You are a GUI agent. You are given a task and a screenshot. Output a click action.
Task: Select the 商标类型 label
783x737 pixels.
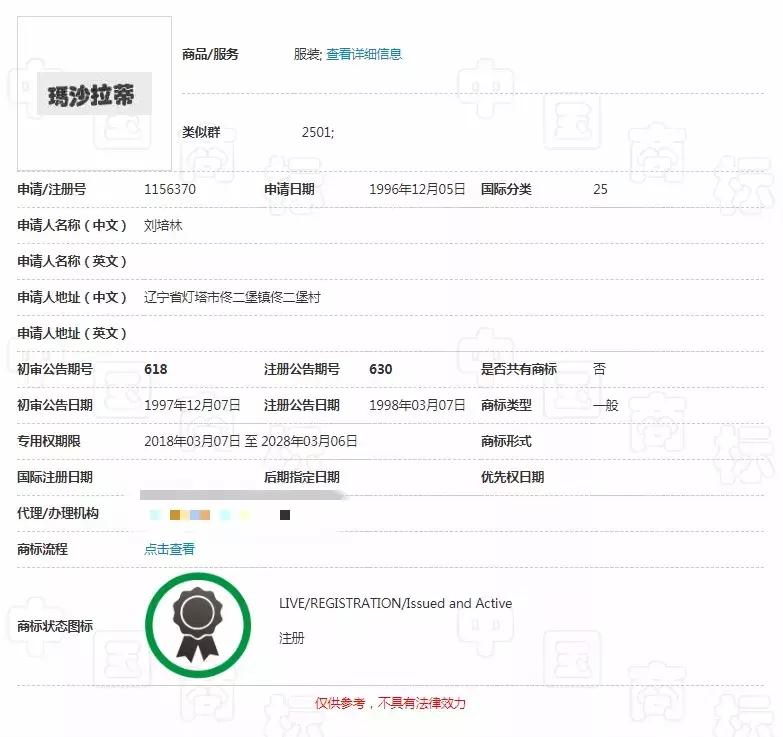(506, 405)
